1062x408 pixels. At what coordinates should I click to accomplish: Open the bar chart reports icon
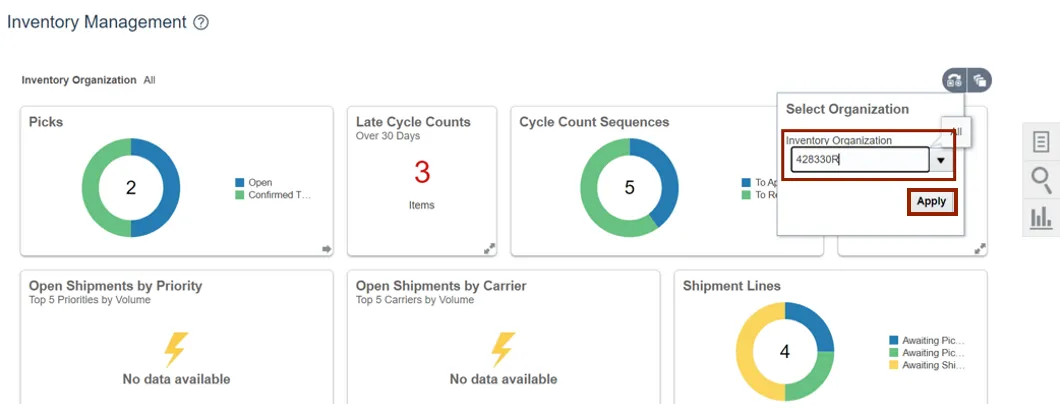coord(1041,217)
